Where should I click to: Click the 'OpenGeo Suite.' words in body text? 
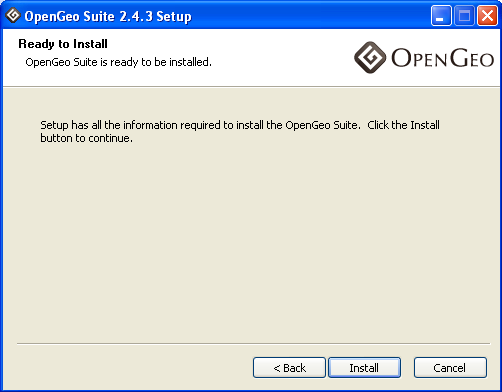click(323, 125)
